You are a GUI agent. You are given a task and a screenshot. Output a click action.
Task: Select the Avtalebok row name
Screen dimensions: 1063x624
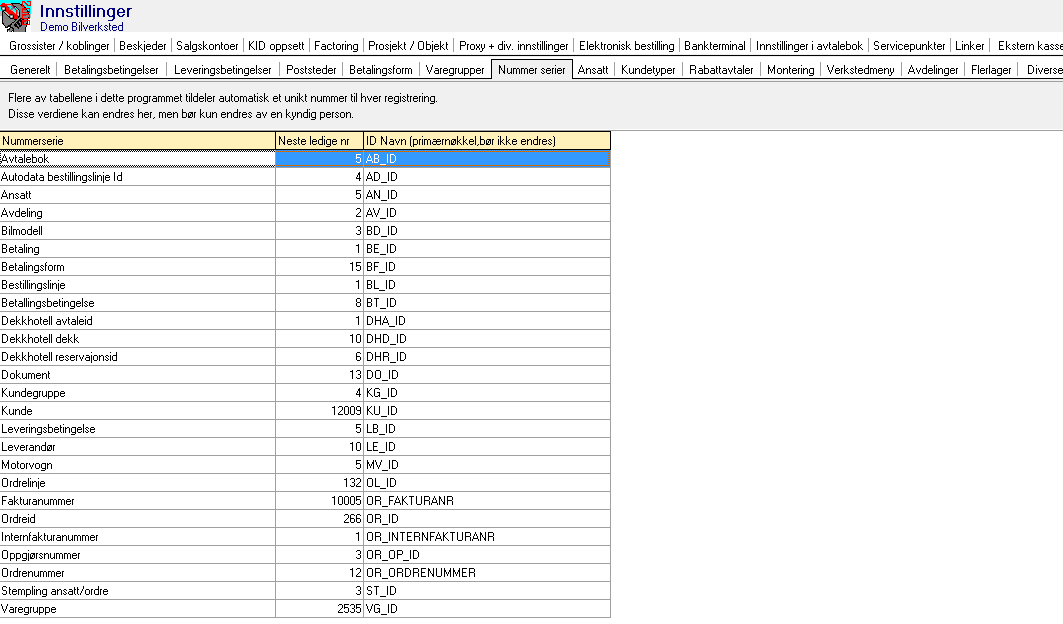pos(138,159)
